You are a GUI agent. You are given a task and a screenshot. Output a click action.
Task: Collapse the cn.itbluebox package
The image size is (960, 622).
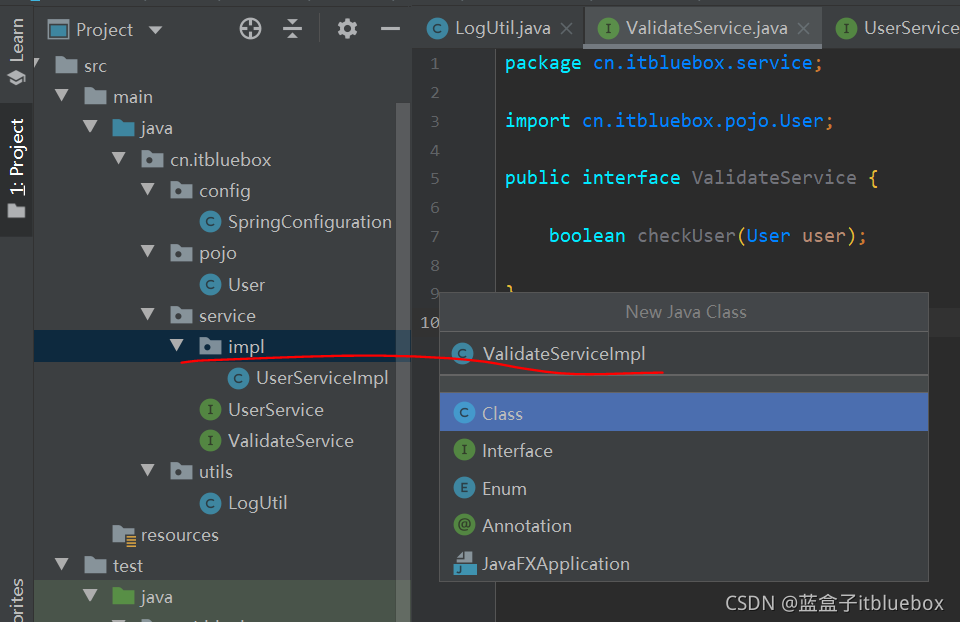119,159
